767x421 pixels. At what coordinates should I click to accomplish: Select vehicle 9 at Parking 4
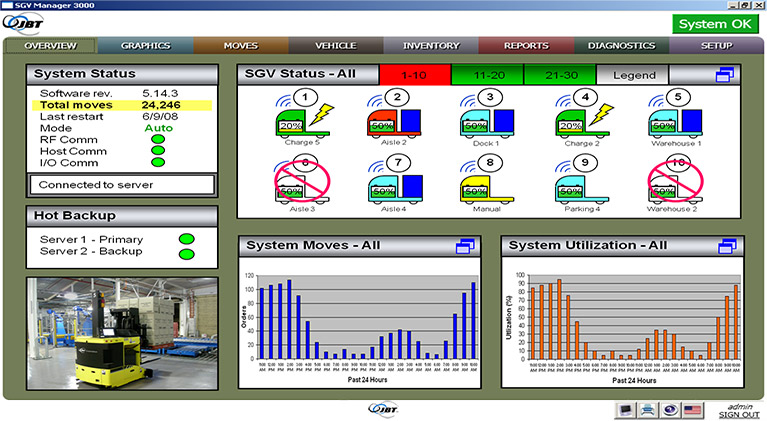click(x=580, y=185)
